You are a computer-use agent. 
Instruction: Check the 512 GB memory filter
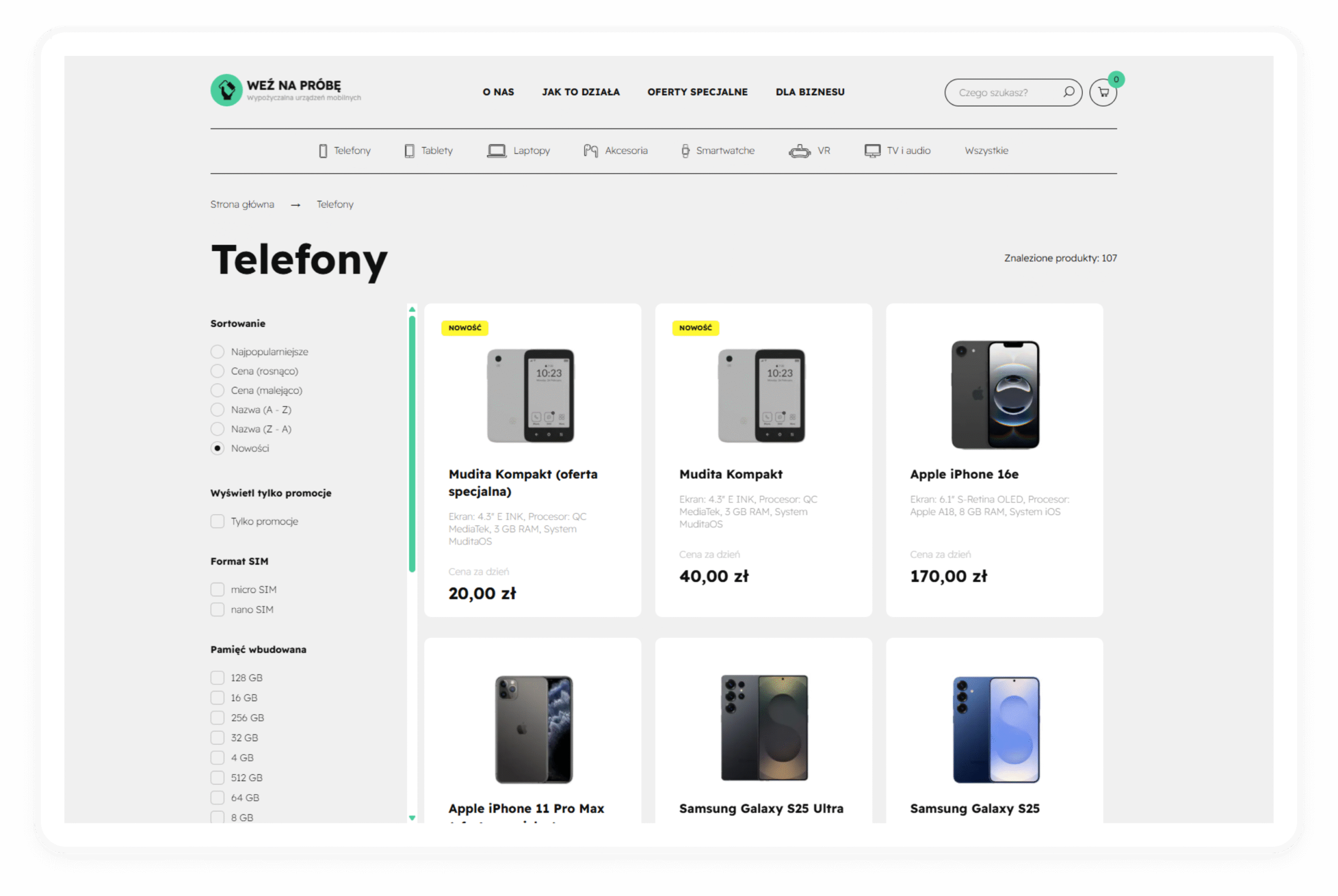click(217, 778)
